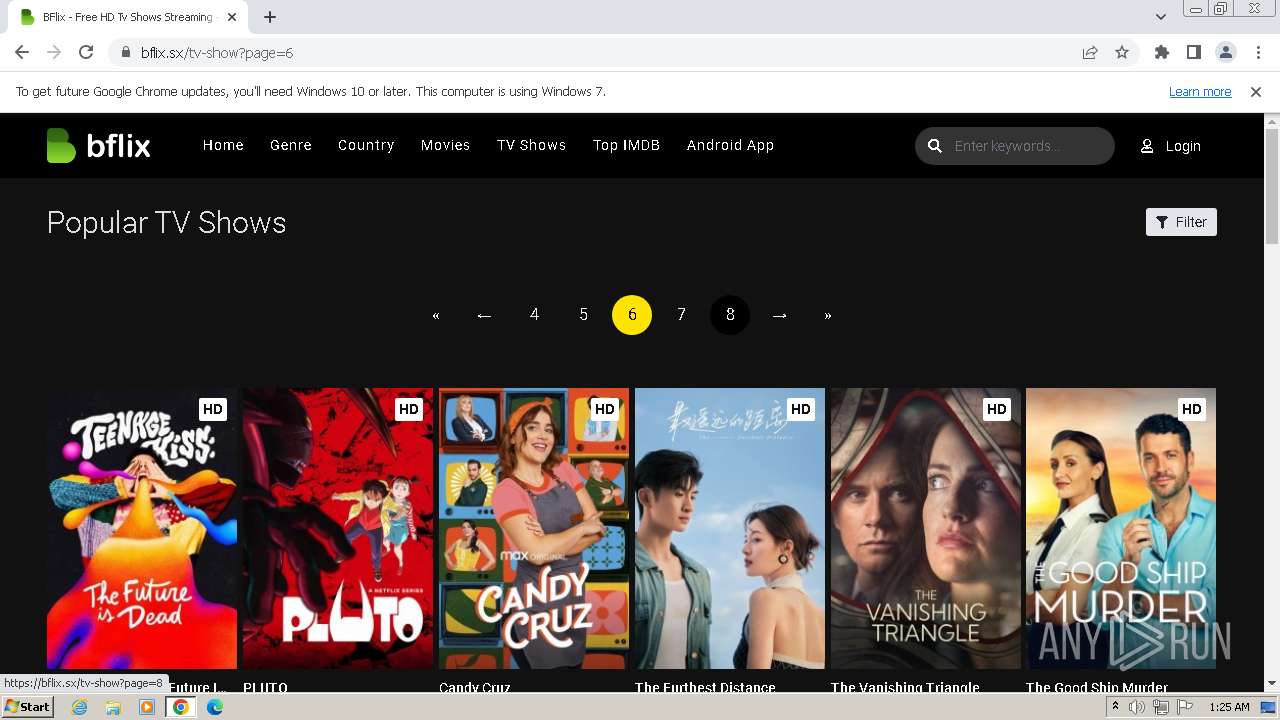Click Chrome icon in taskbar

point(181,707)
